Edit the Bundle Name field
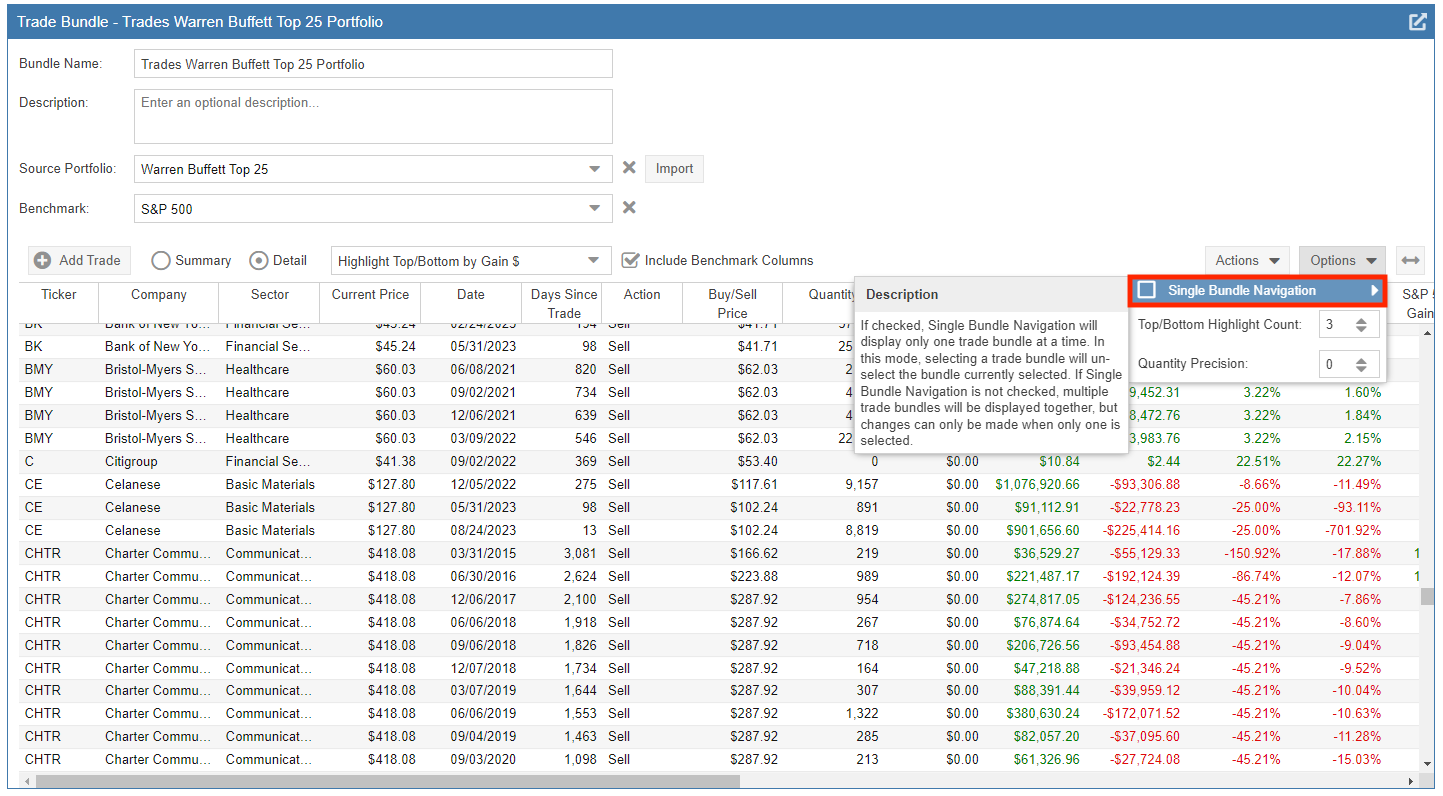 [x=373, y=64]
